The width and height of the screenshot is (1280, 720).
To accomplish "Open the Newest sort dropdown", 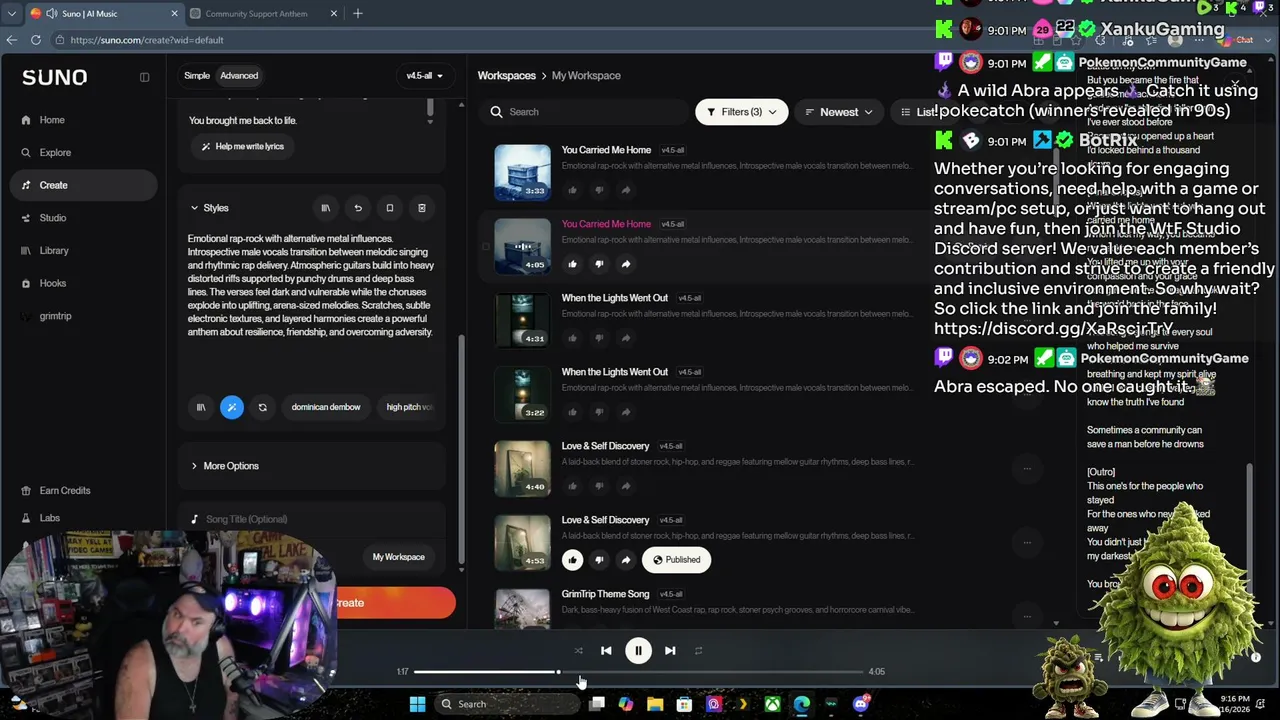I will [x=840, y=112].
